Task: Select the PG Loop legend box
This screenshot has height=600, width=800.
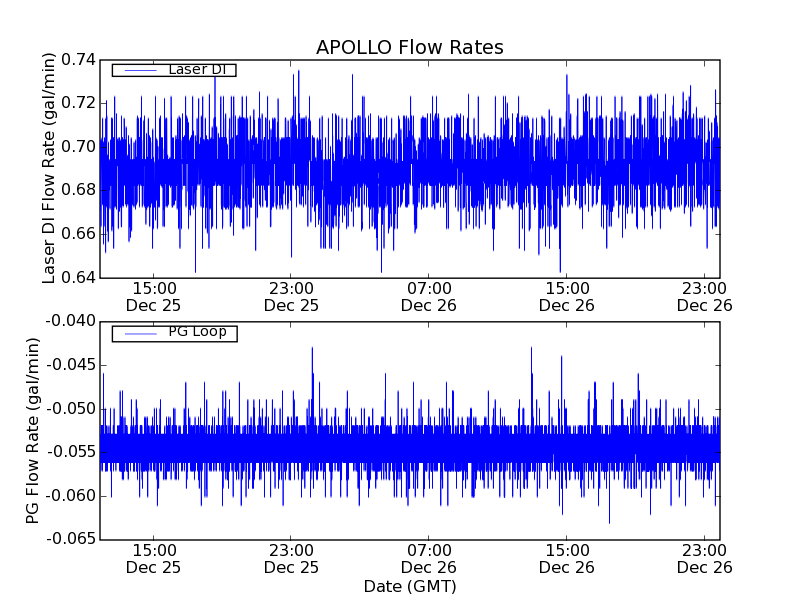Action: (174, 333)
